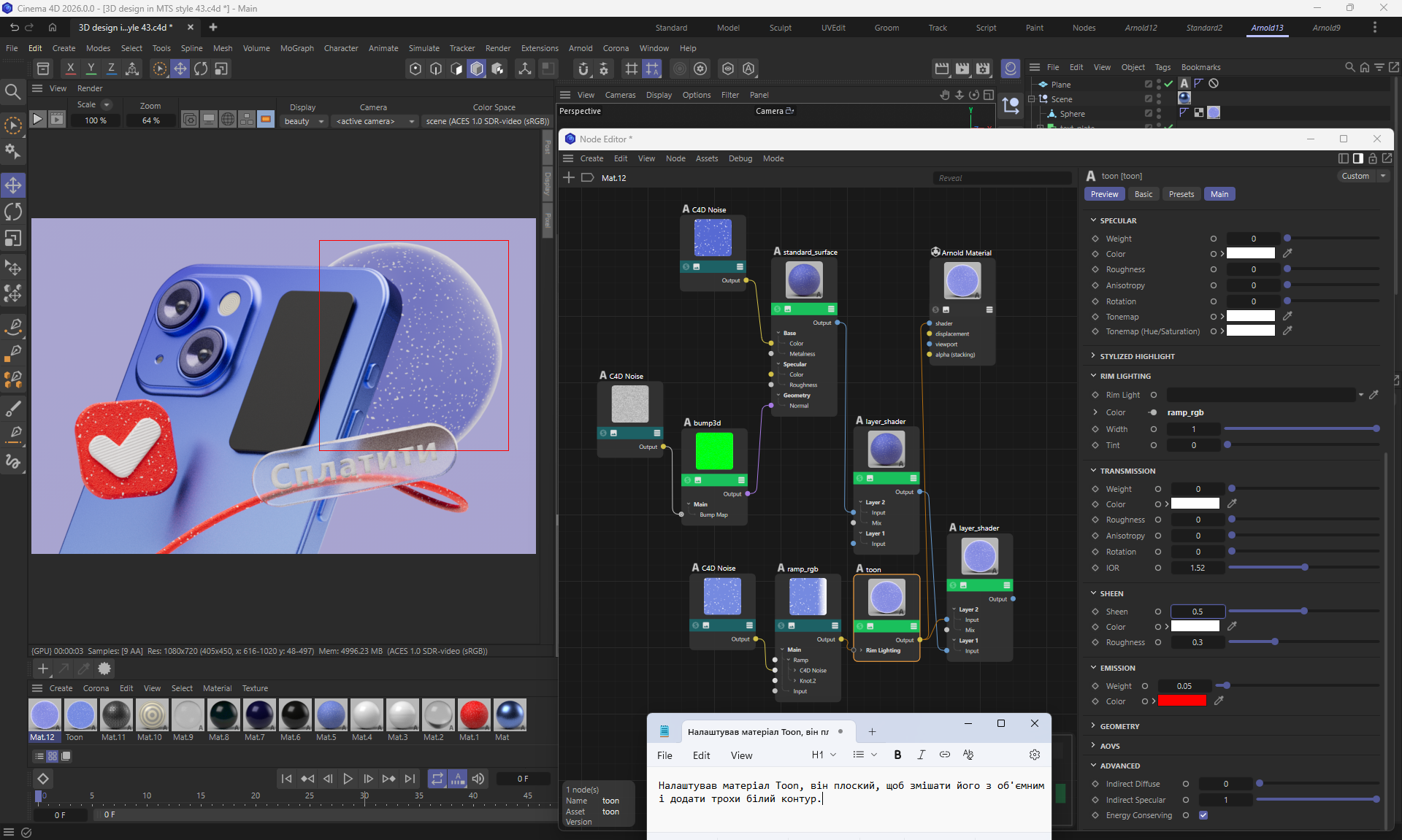Click the red Emission color swatch

pyautogui.click(x=1181, y=701)
